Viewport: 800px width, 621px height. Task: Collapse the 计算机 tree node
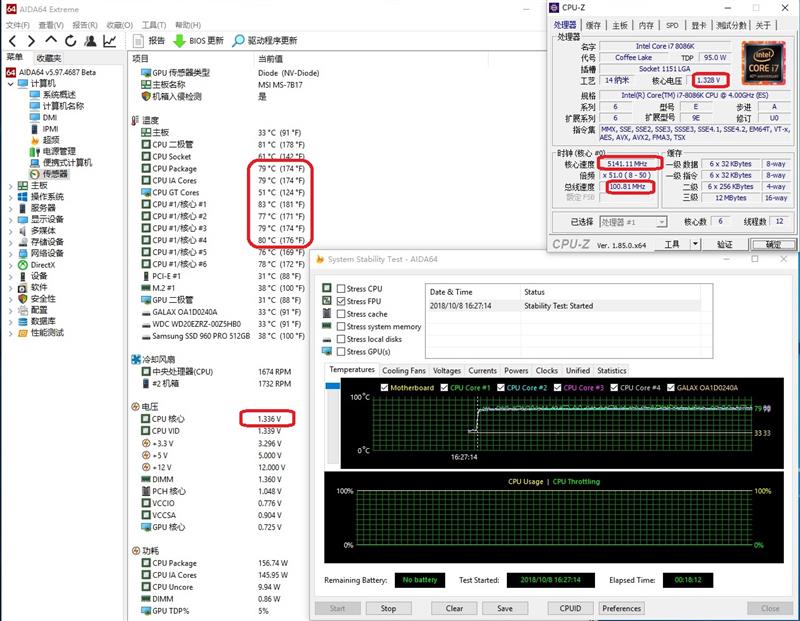[11, 84]
